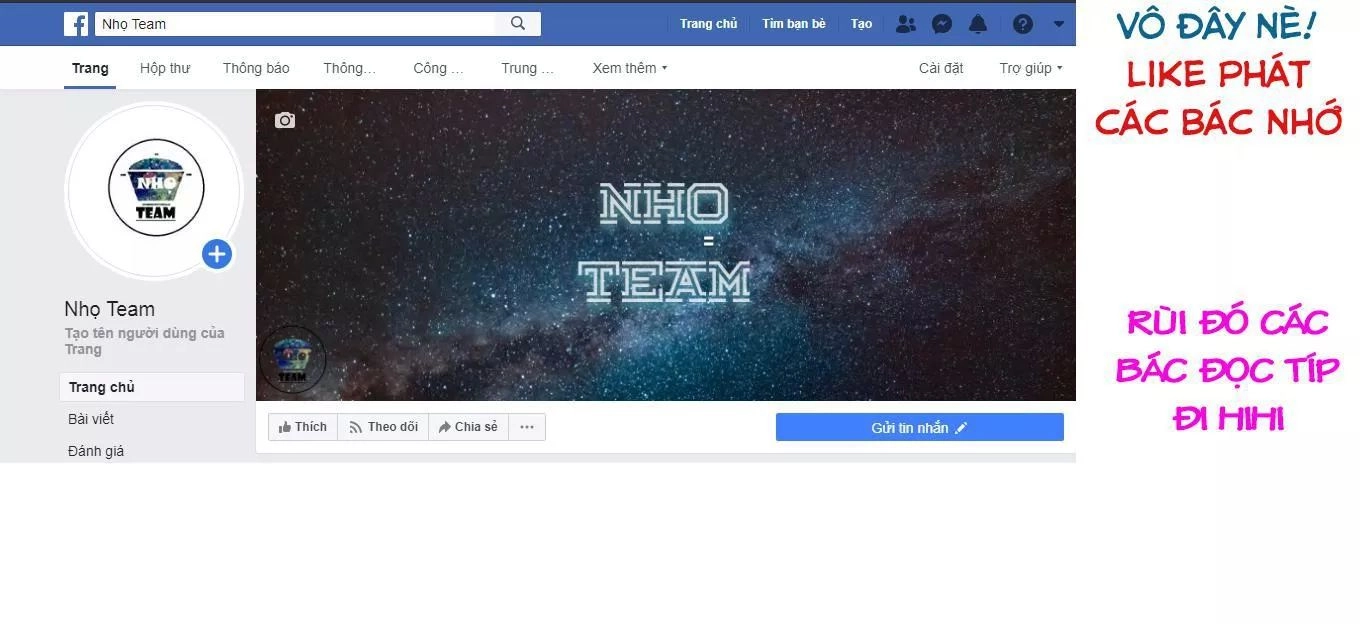The height and width of the screenshot is (624, 1360).
Task: Click the Gửi tin nhắn button
Action: pyautogui.click(x=919, y=427)
